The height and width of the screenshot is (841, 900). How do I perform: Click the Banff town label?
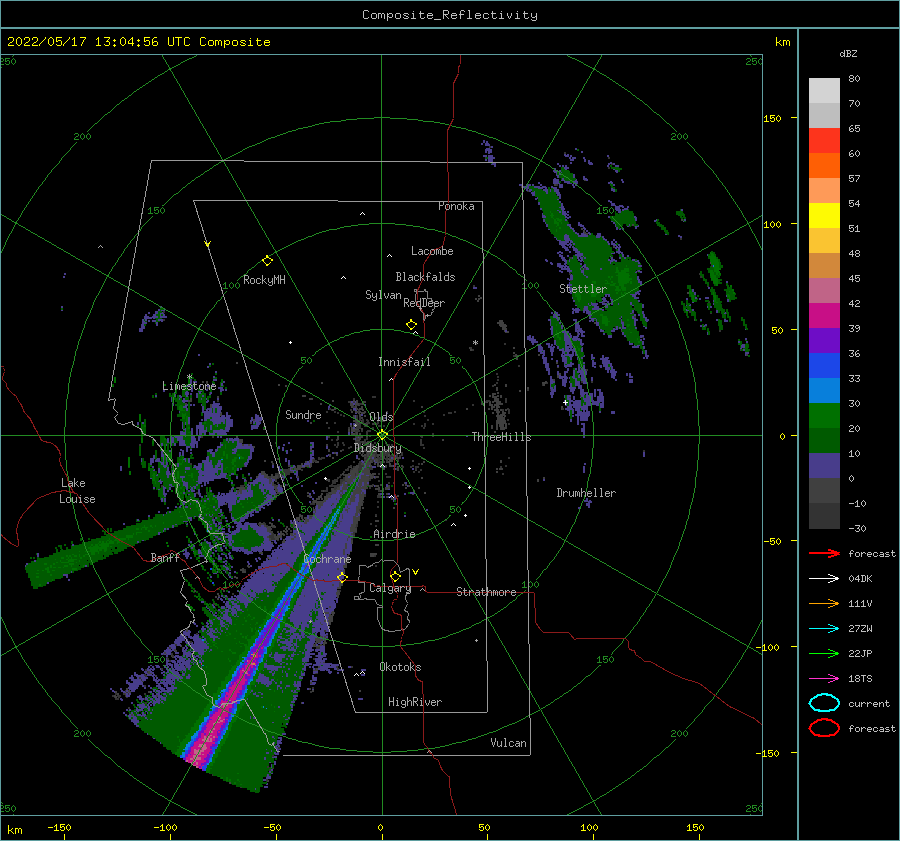(165, 557)
